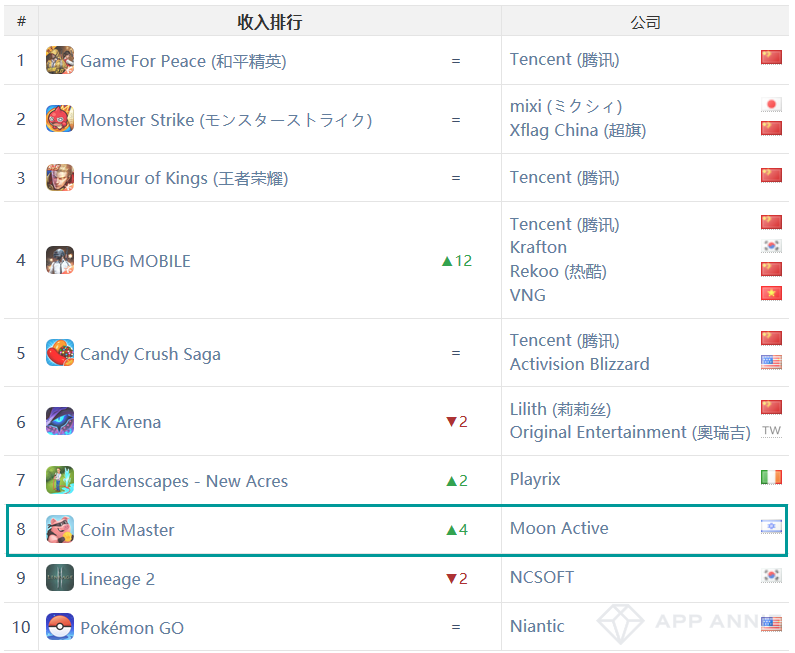Open the Krafton company link

click(538, 247)
